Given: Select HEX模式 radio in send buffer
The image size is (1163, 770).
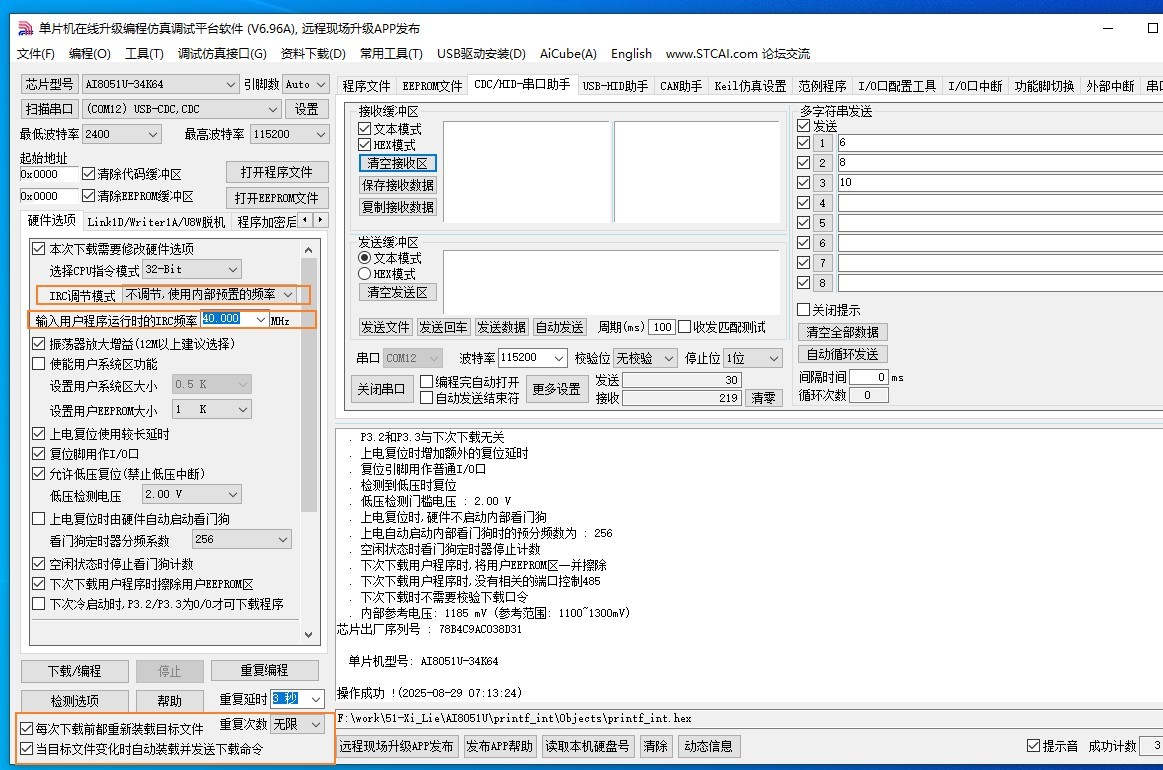Looking at the screenshot, I should pos(365,274).
